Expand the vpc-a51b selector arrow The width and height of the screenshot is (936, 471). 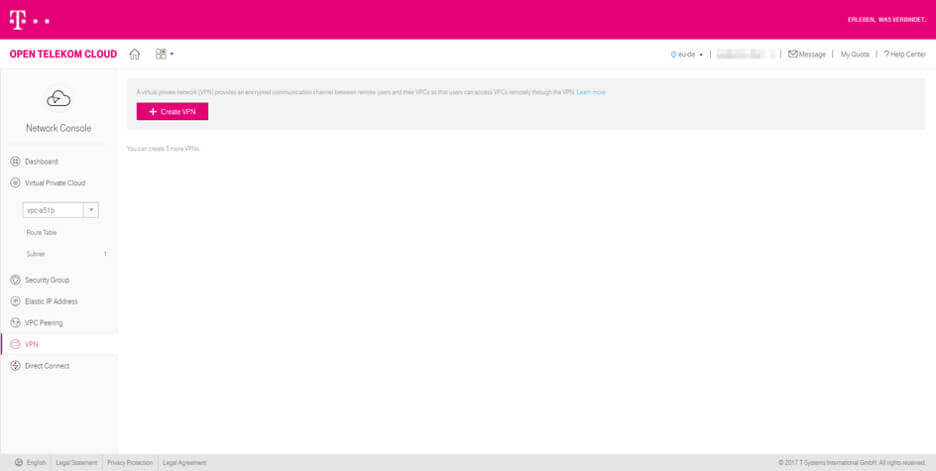click(x=91, y=210)
